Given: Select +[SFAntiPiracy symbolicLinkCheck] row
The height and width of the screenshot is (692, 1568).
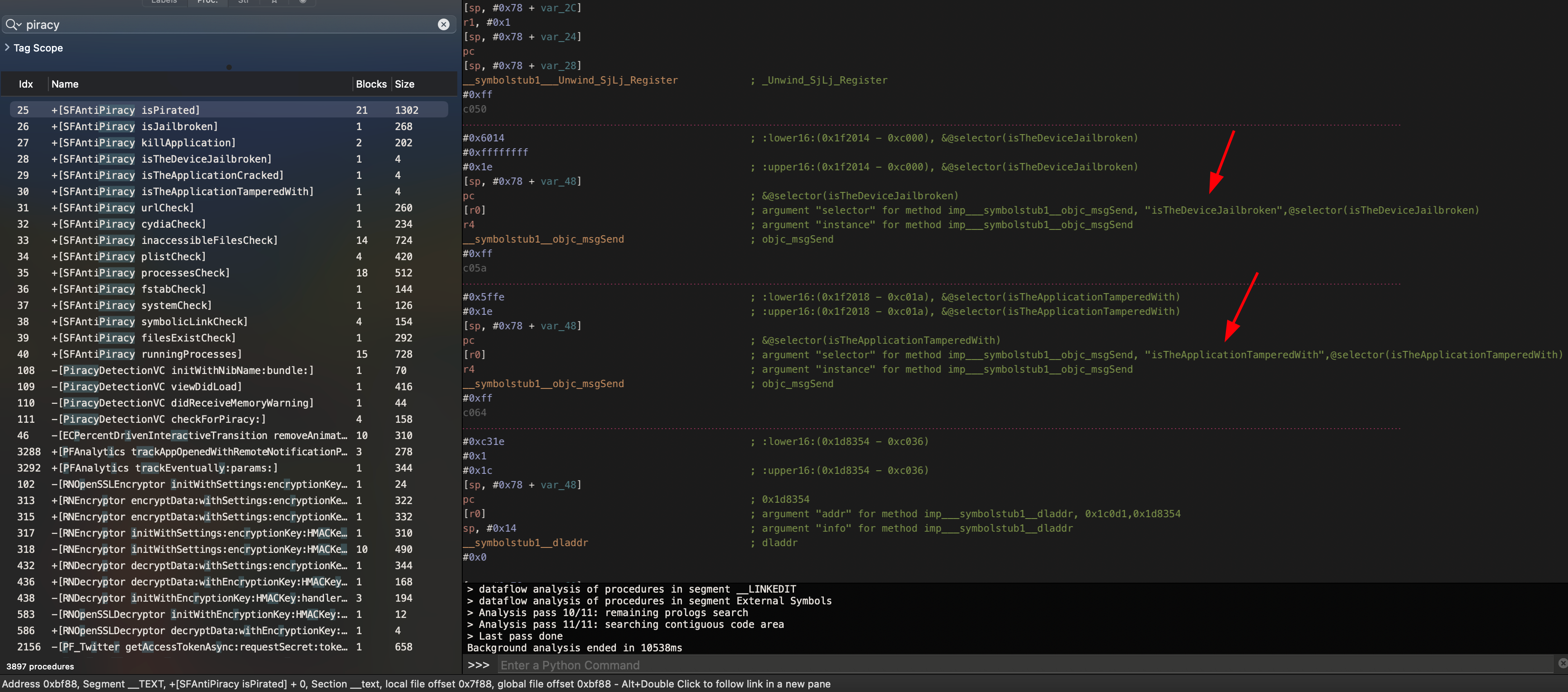Looking at the screenshot, I should 229,321.
